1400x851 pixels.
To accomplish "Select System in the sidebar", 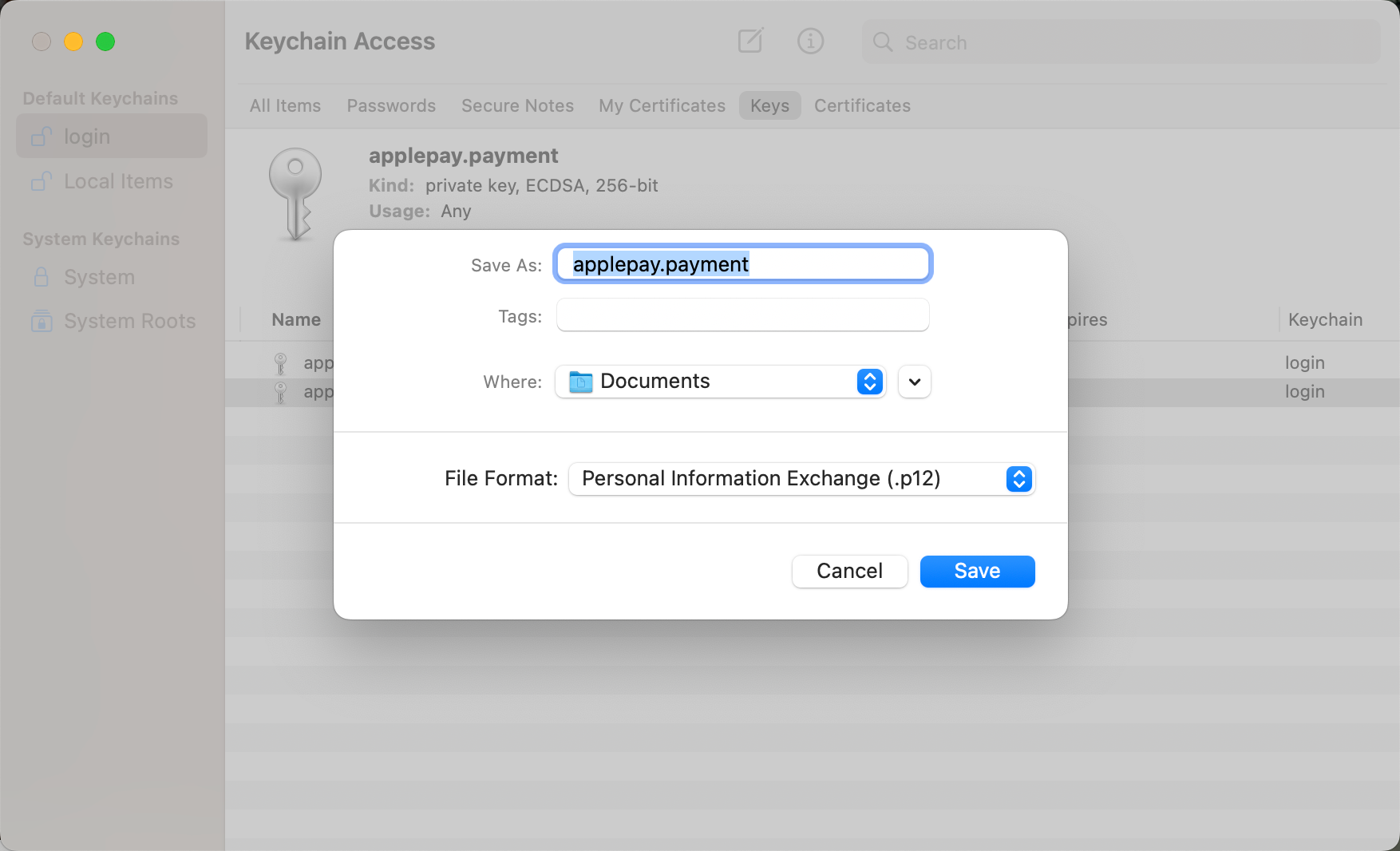I will (x=112, y=277).
